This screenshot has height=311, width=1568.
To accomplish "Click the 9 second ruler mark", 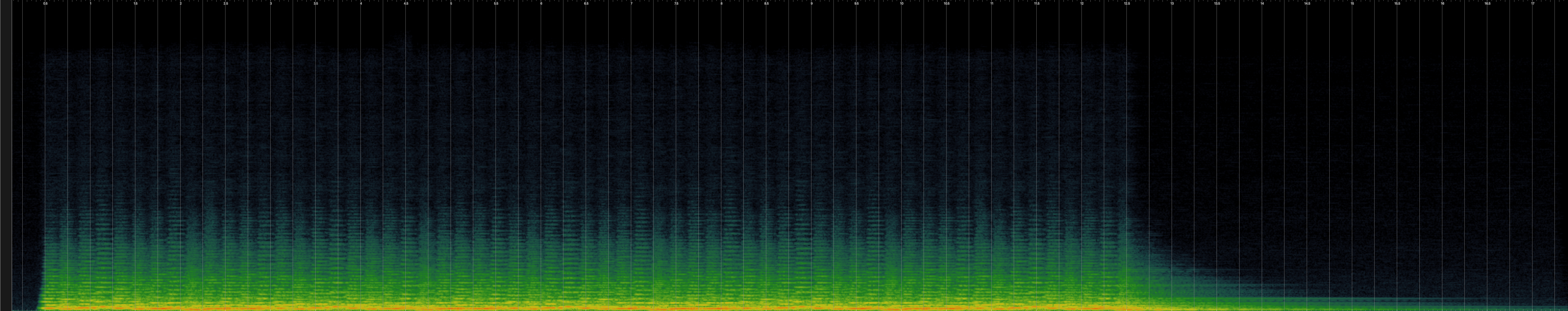I will click(811, 4).
